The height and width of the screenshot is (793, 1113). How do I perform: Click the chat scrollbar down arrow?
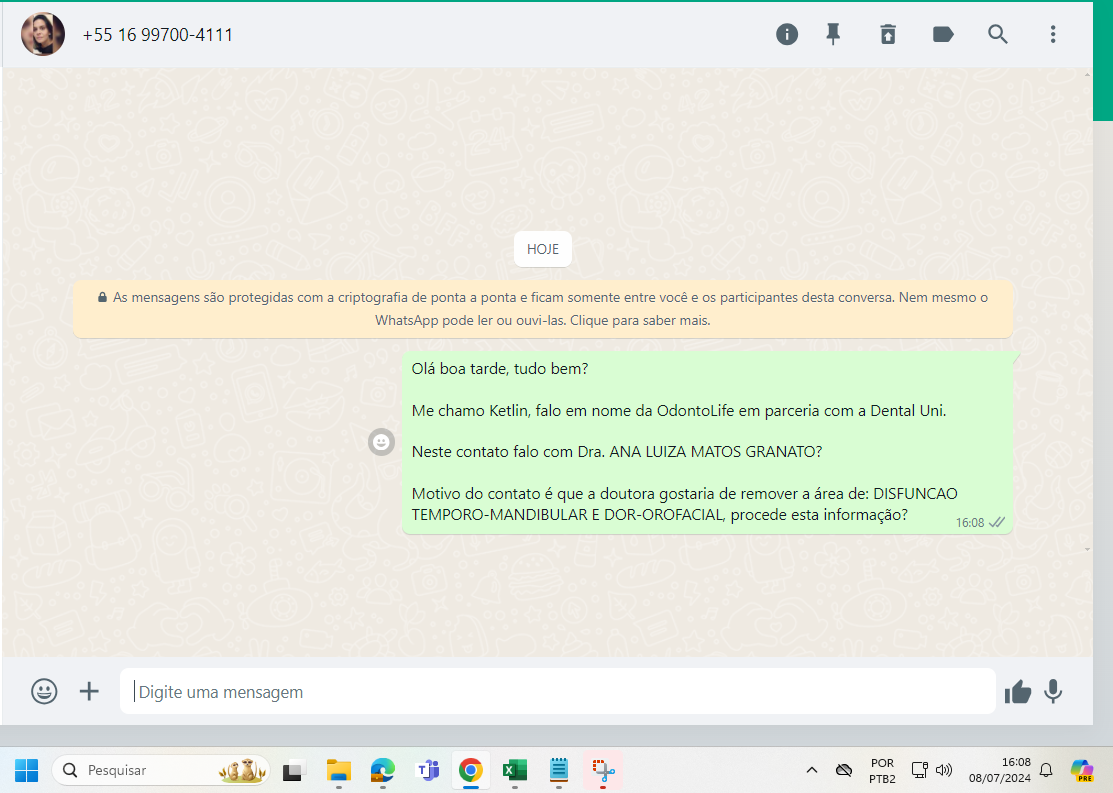pos(1087,549)
